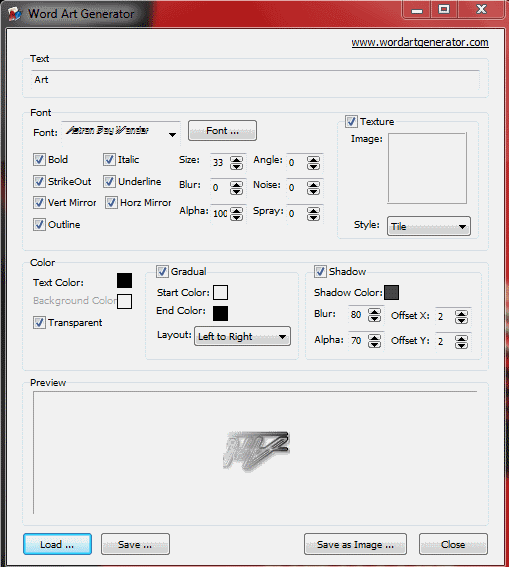
Task: Decrease the shadow Offset Y value
Action: tap(461, 345)
